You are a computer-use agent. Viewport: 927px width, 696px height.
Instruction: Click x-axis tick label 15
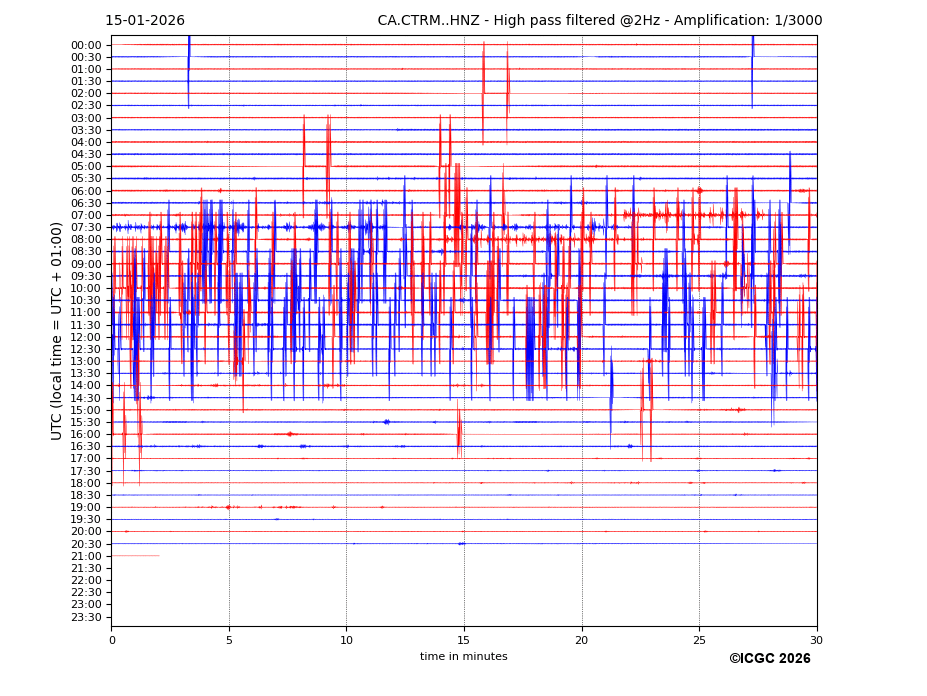pos(464,640)
